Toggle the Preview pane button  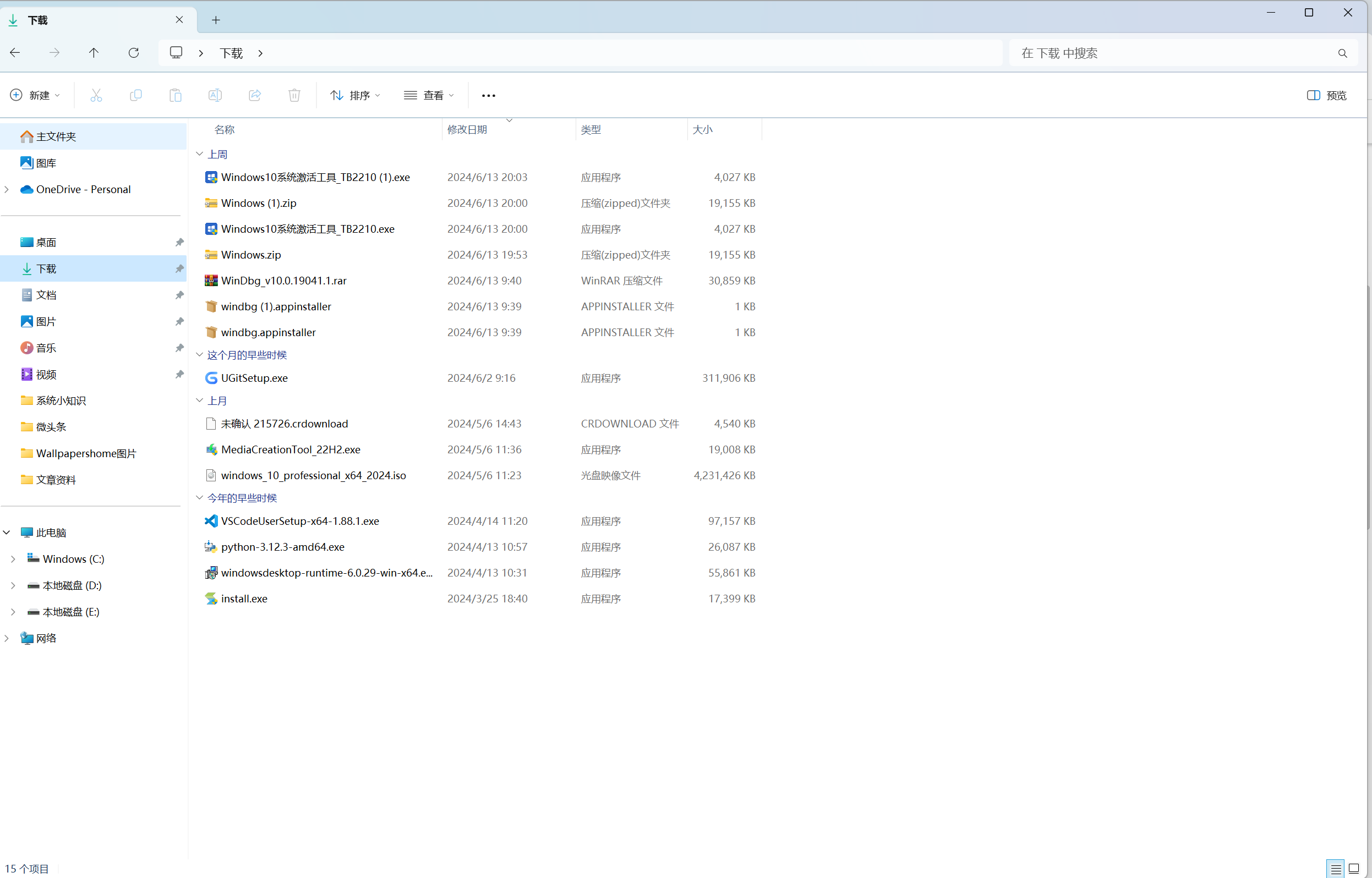pos(1326,95)
